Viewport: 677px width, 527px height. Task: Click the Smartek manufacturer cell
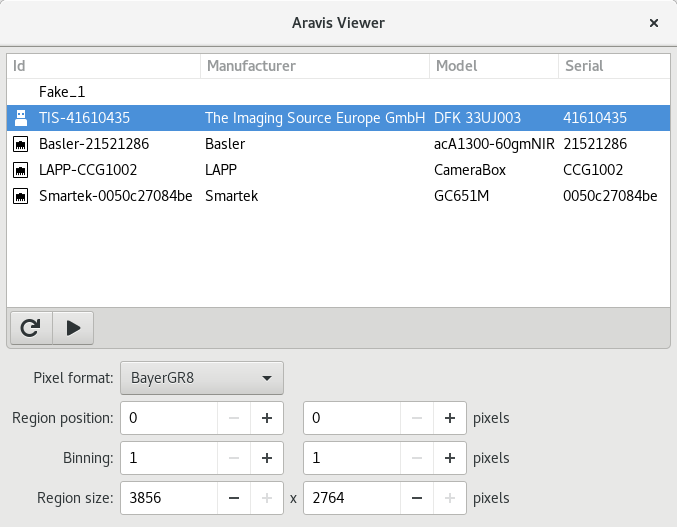[231, 196]
